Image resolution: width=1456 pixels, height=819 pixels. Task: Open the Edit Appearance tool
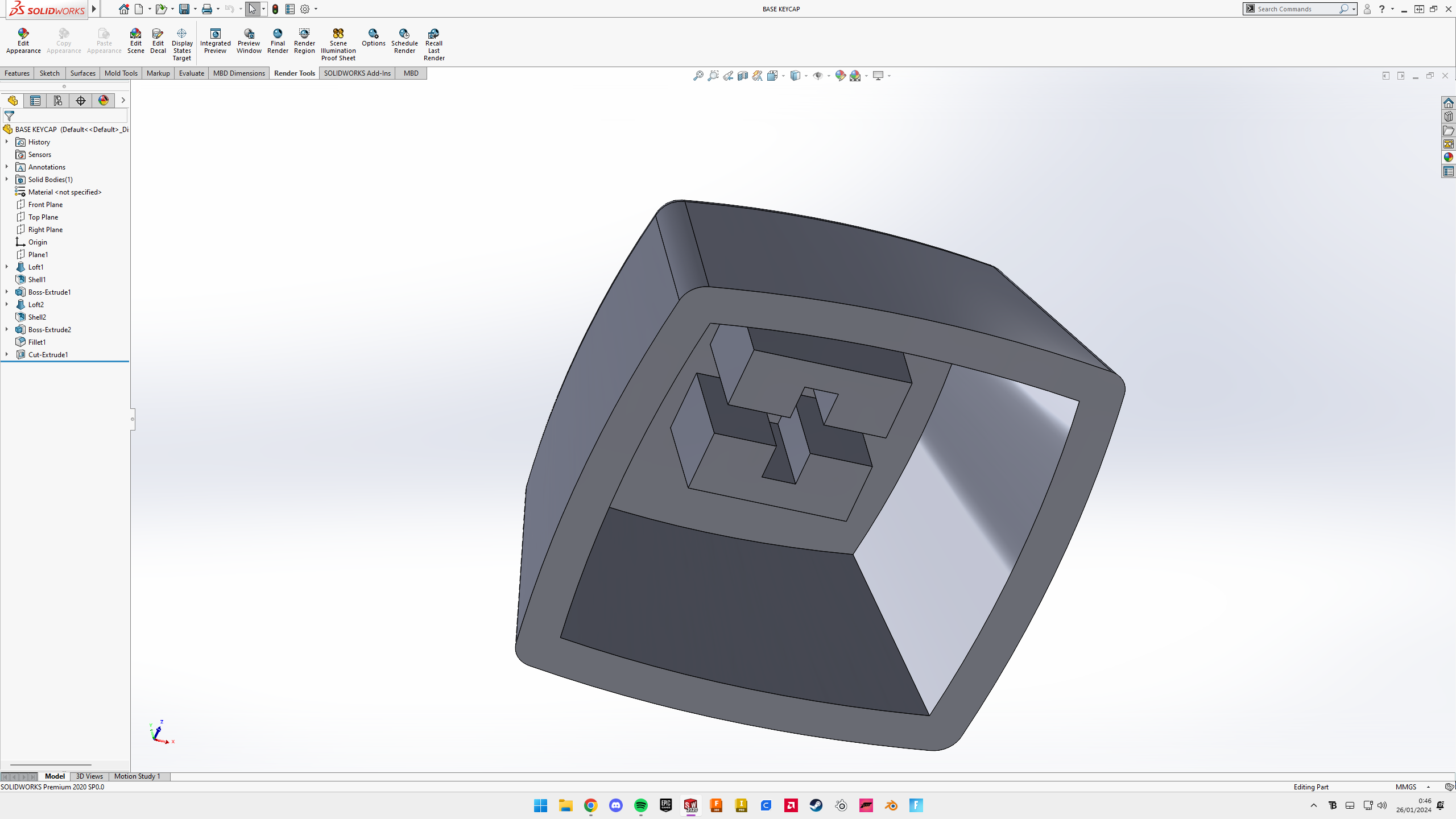(23, 41)
